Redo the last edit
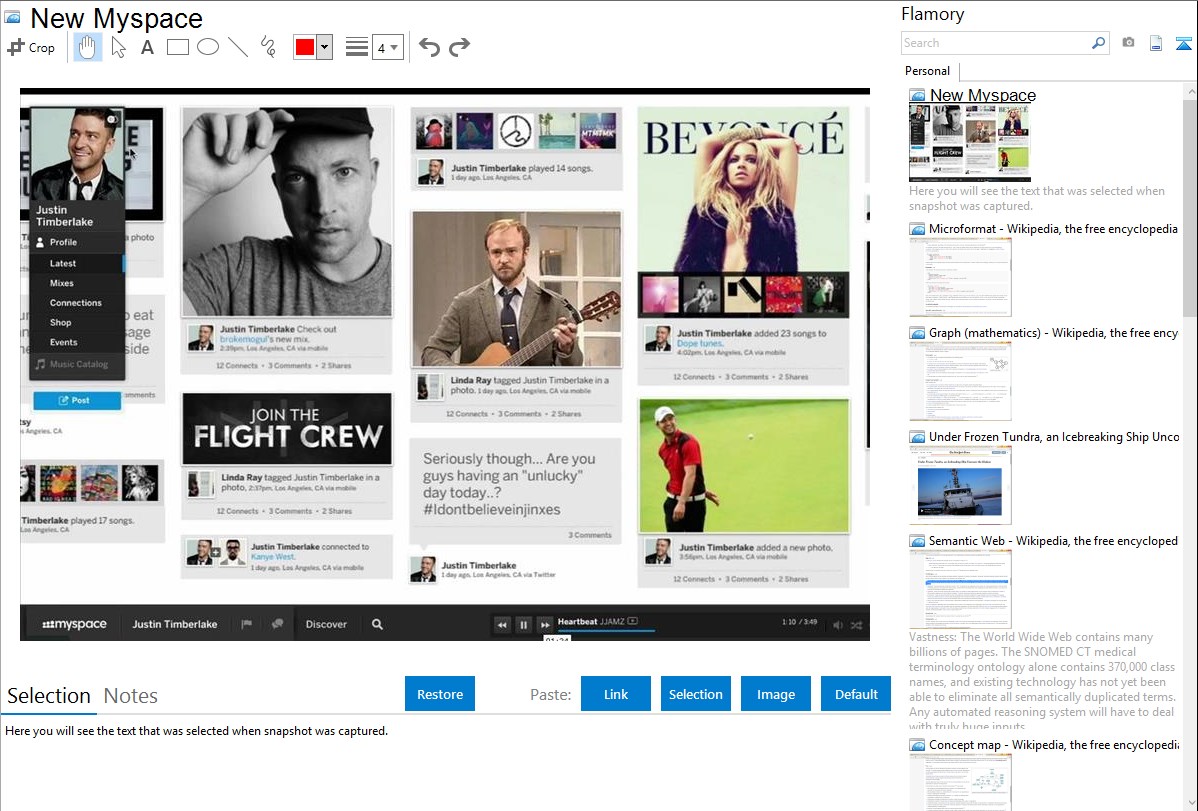Viewport: 1198px width, 811px height. [459, 47]
